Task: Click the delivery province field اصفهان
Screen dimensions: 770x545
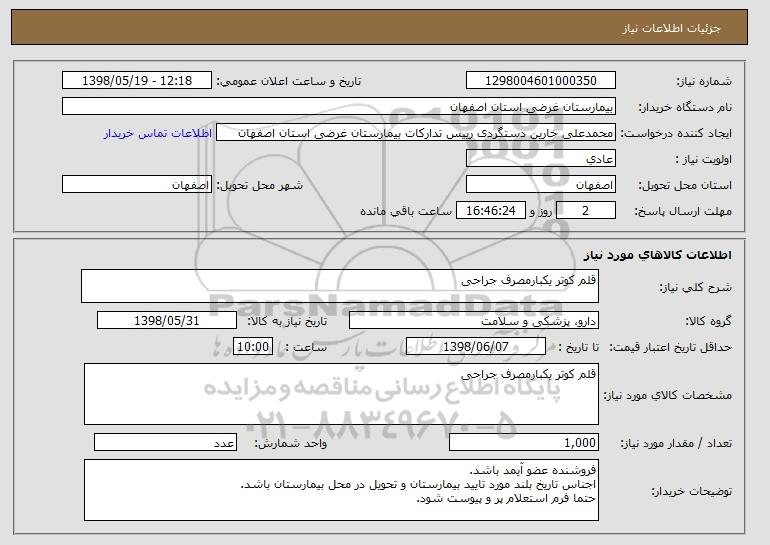Action: (x=541, y=185)
